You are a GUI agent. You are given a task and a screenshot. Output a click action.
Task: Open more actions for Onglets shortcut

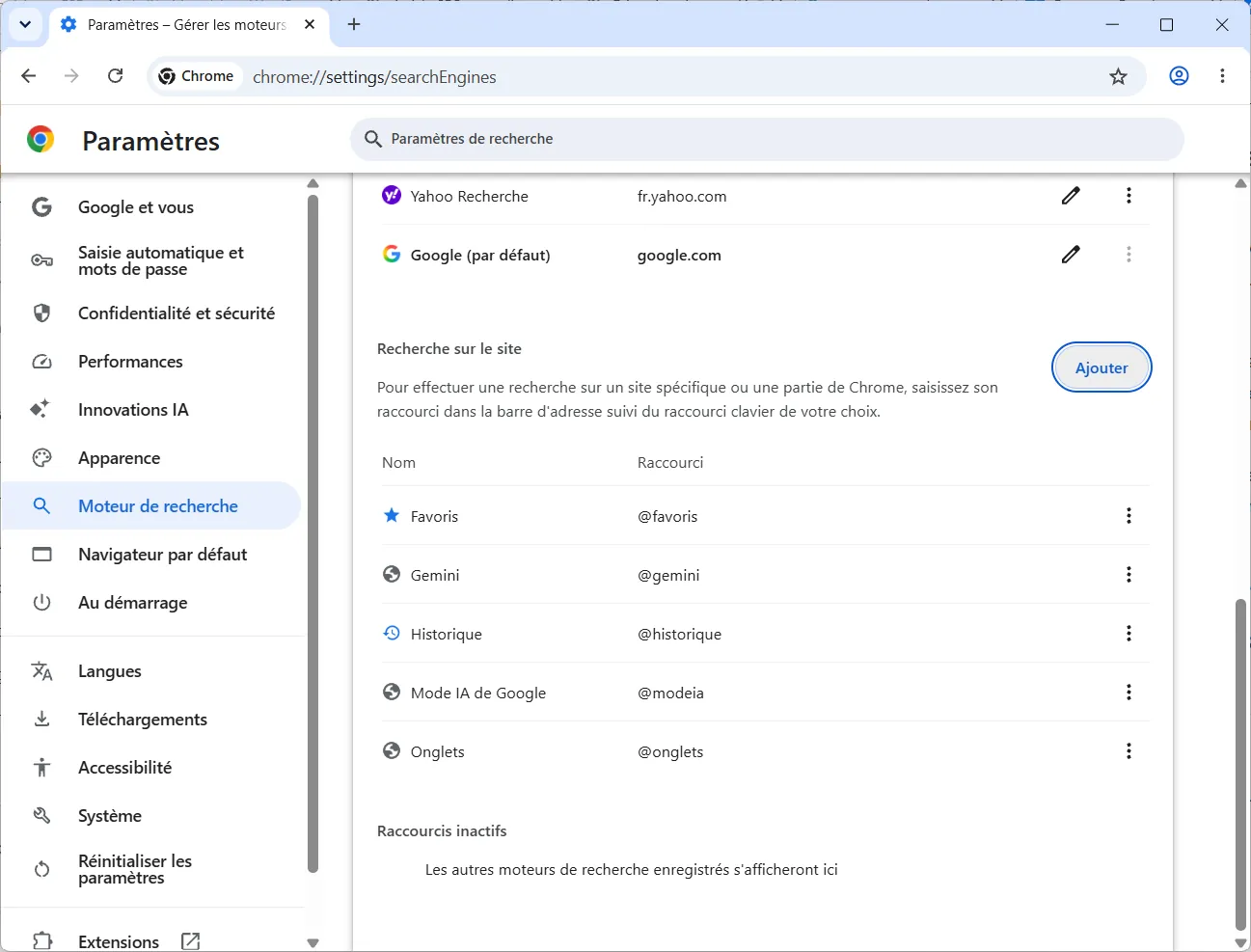[x=1129, y=751]
